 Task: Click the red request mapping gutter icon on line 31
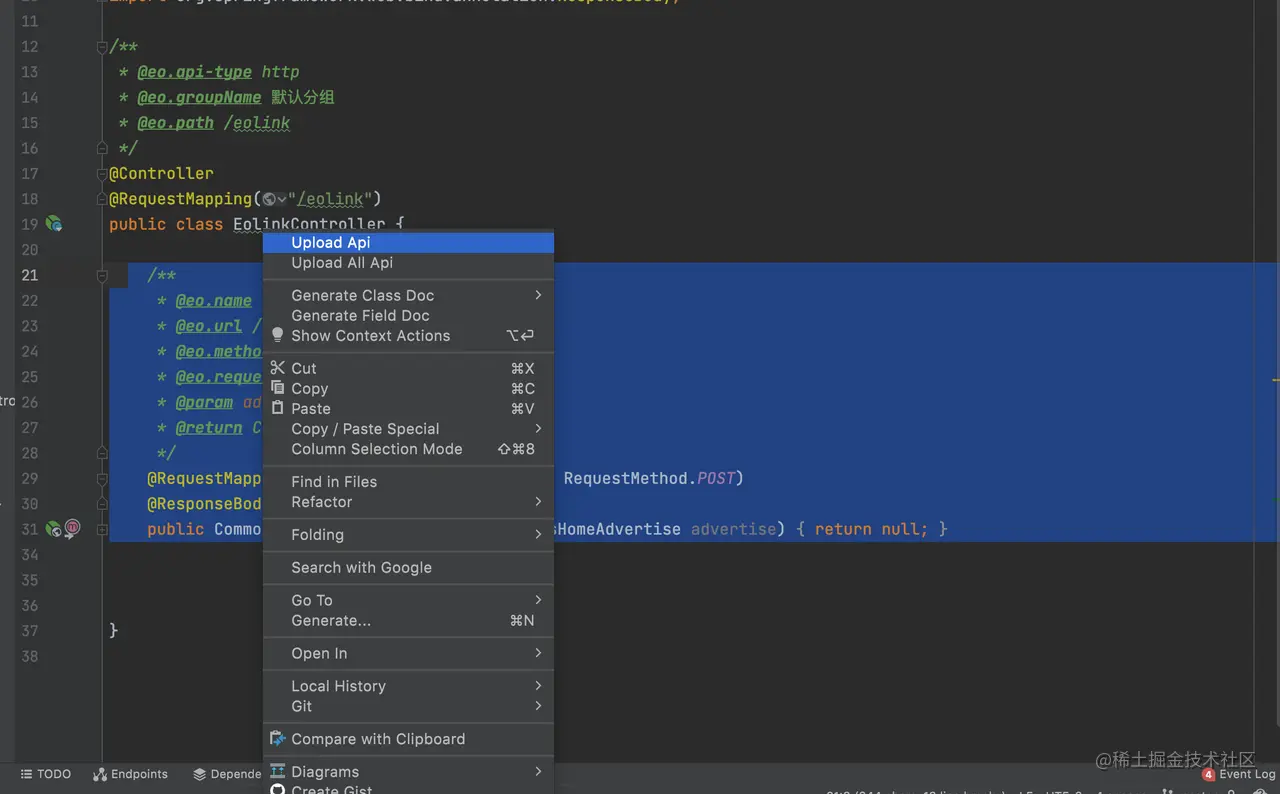tap(72, 529)
